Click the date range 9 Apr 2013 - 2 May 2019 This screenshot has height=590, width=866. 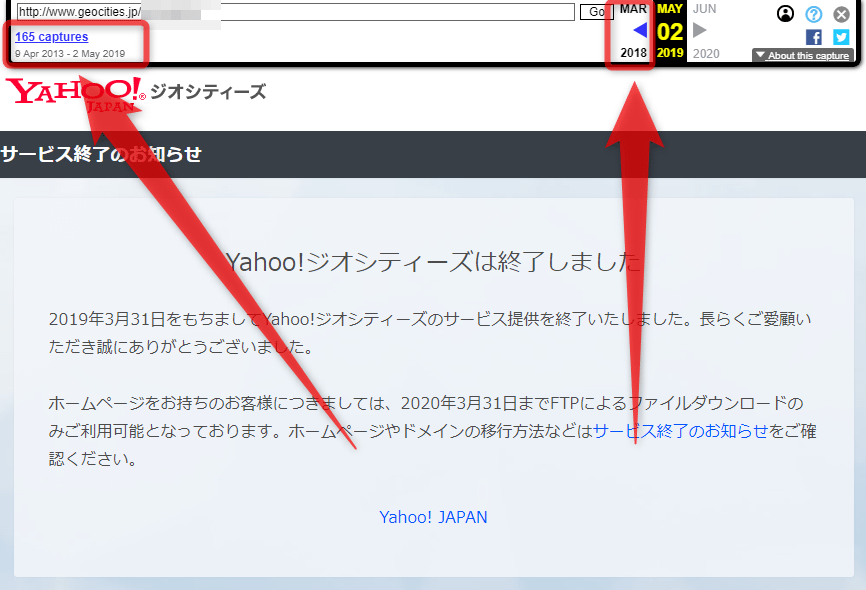pyautogui.click(x=70, y=54)
